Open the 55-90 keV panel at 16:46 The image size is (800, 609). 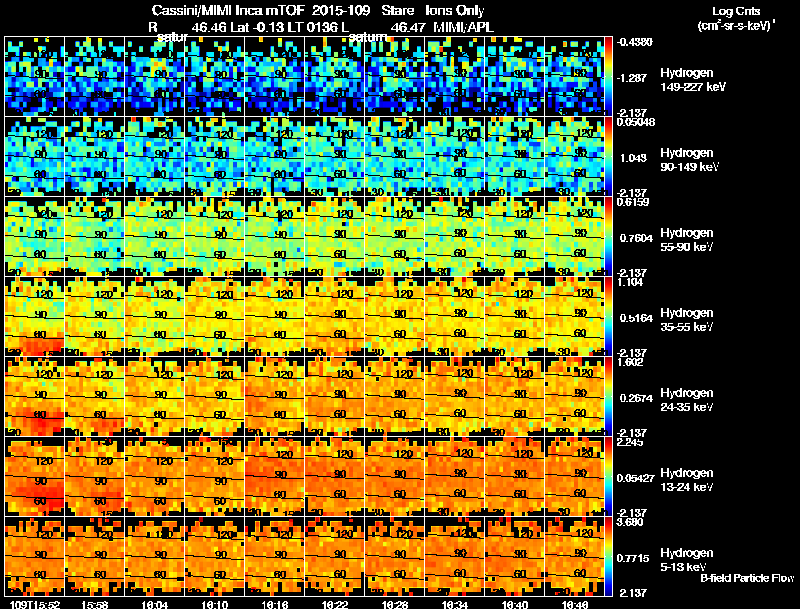click(x=574, y=237)
